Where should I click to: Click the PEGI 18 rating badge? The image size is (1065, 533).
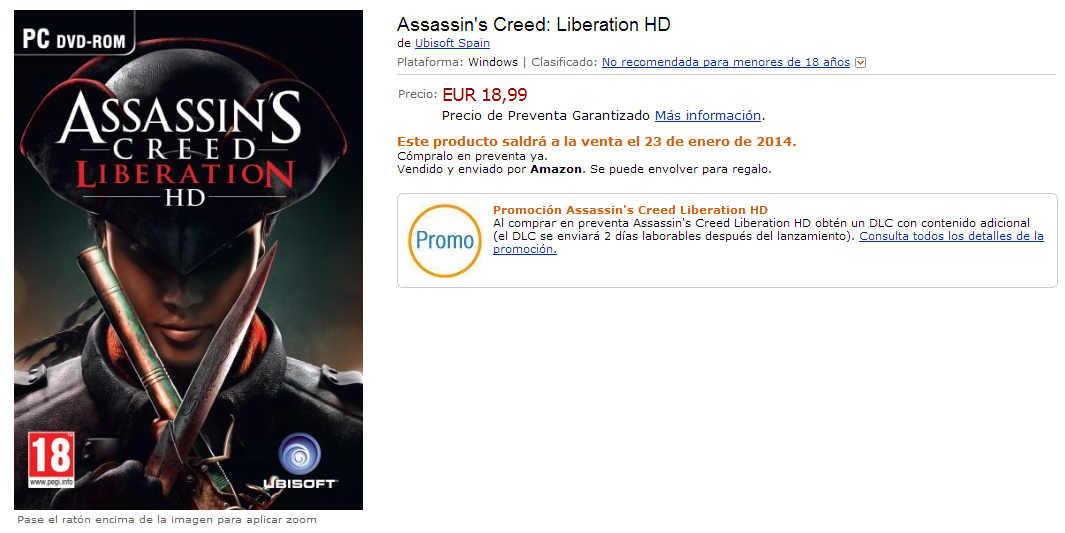(51, 458)
